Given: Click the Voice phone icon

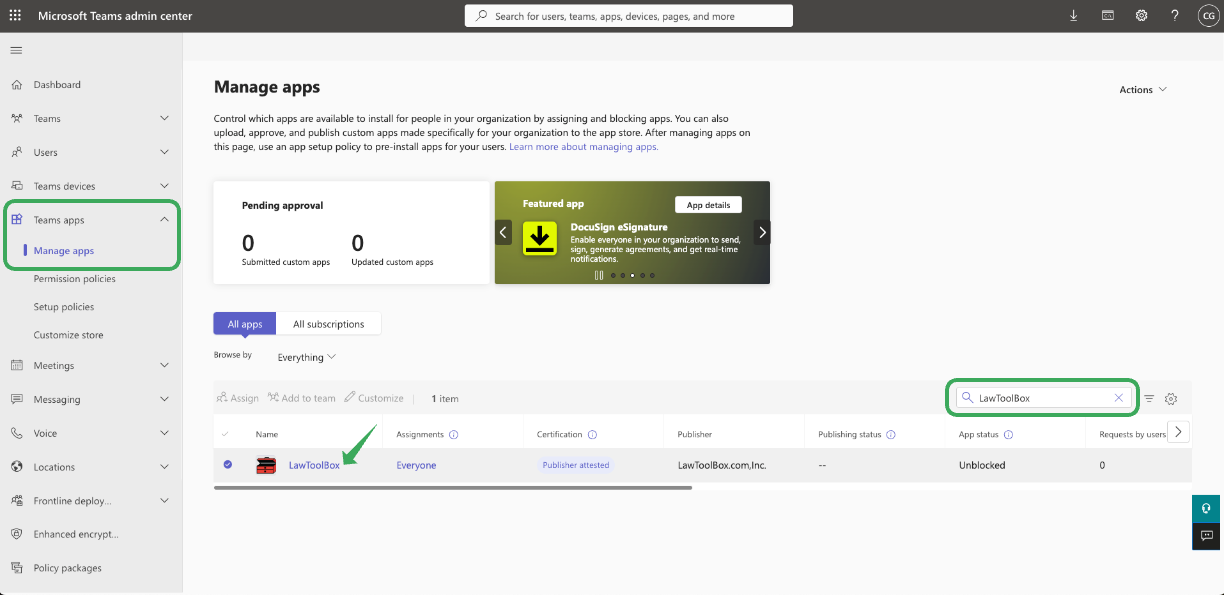Looking at the screenshot, I should [x=16, y=433].
